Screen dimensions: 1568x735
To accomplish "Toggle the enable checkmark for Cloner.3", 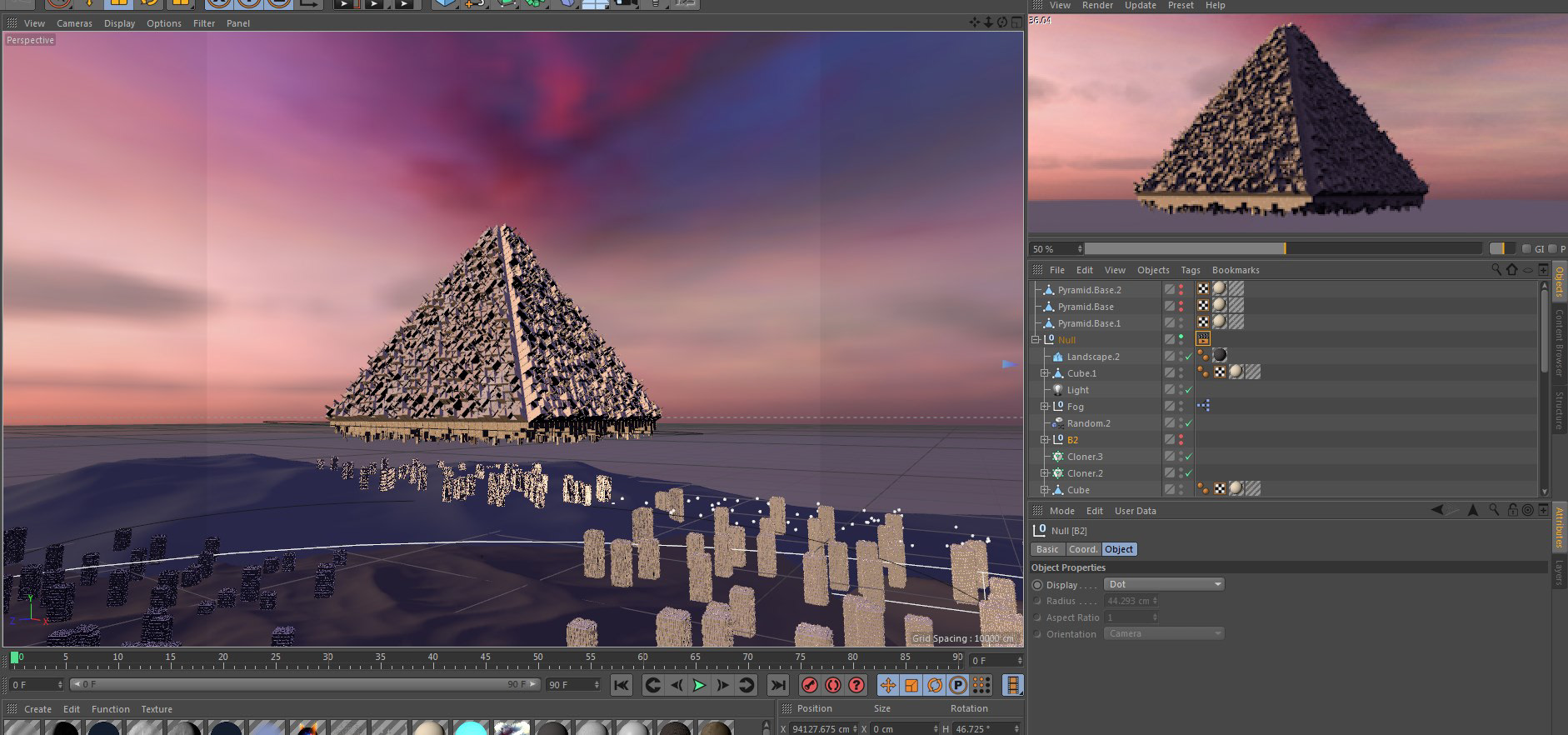I will 1189,457.
